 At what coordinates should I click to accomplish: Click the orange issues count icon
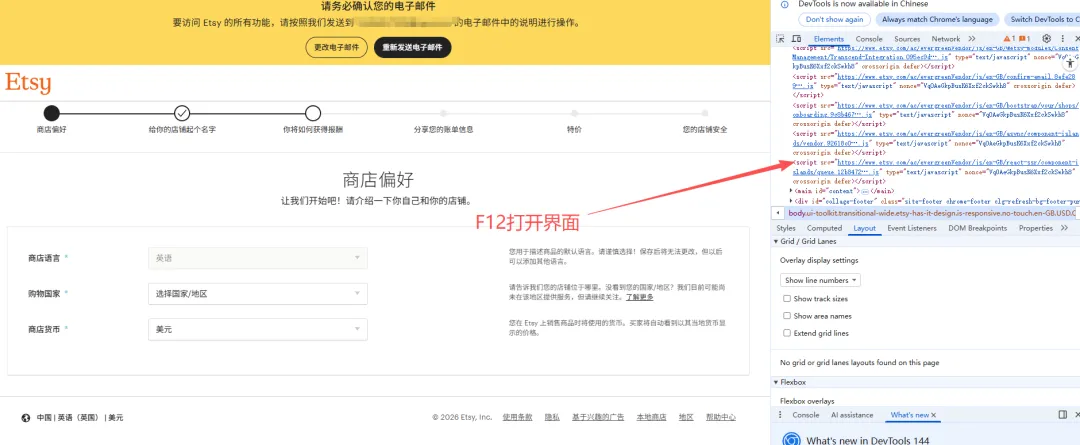click(x=1023, y=39)
